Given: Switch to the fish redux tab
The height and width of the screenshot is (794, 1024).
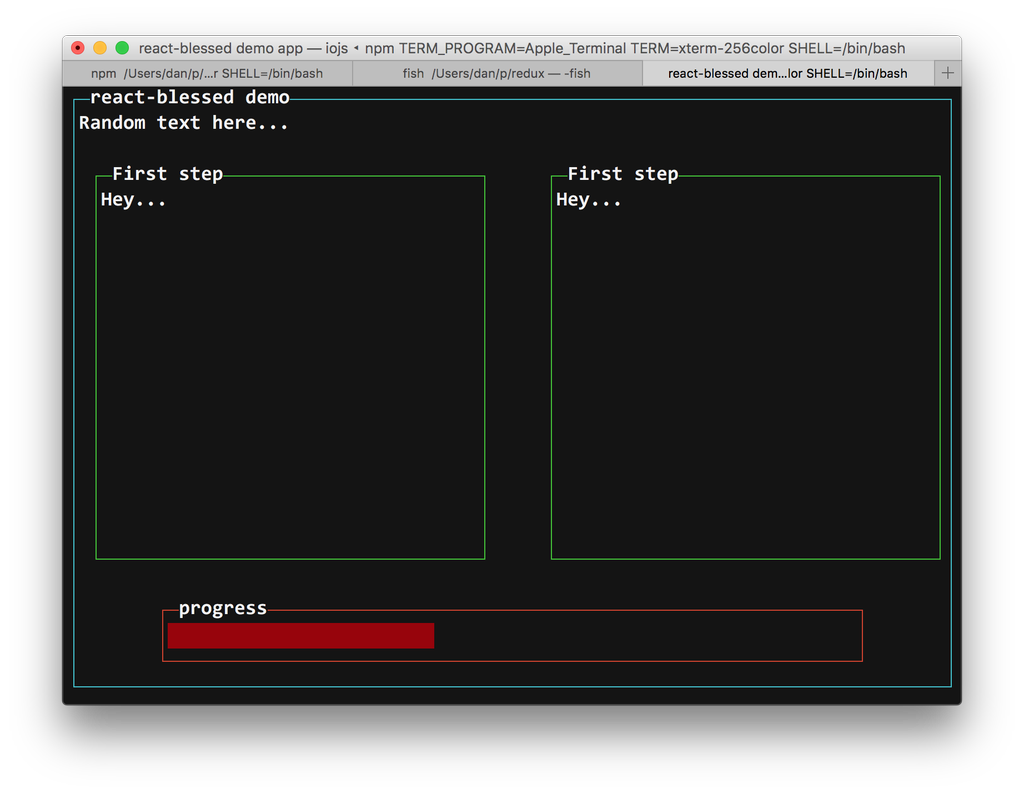Looking at the screenshot, I should 496,73.
